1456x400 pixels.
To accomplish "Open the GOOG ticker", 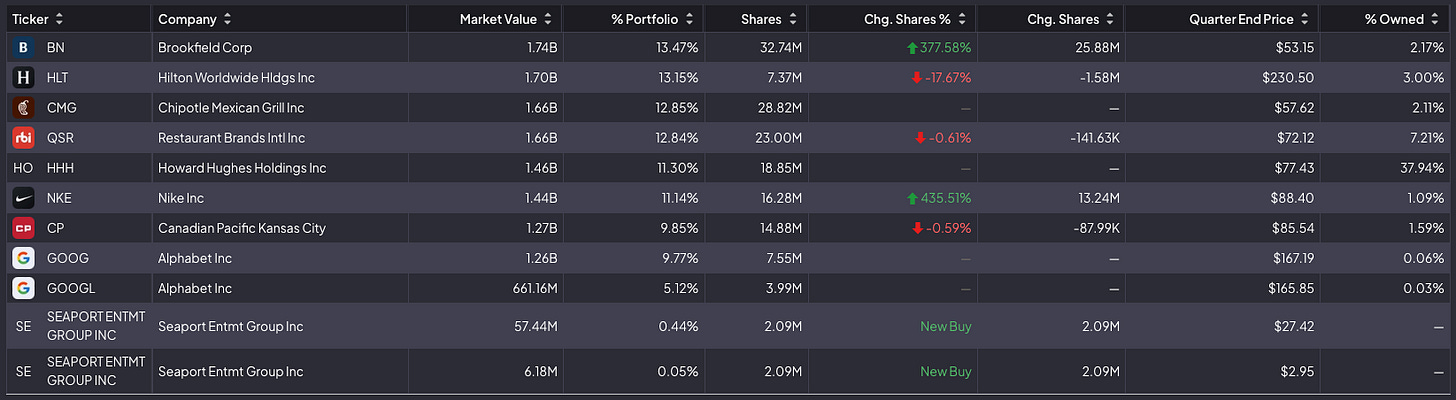I will pos(67,257).
